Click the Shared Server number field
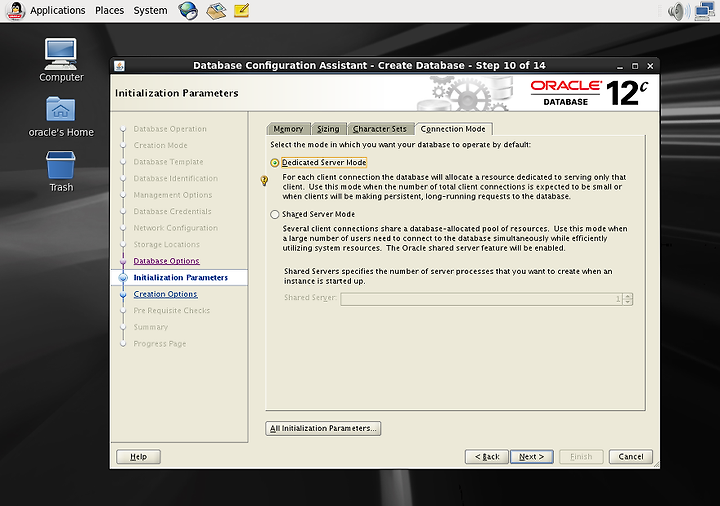 (481, 299)
